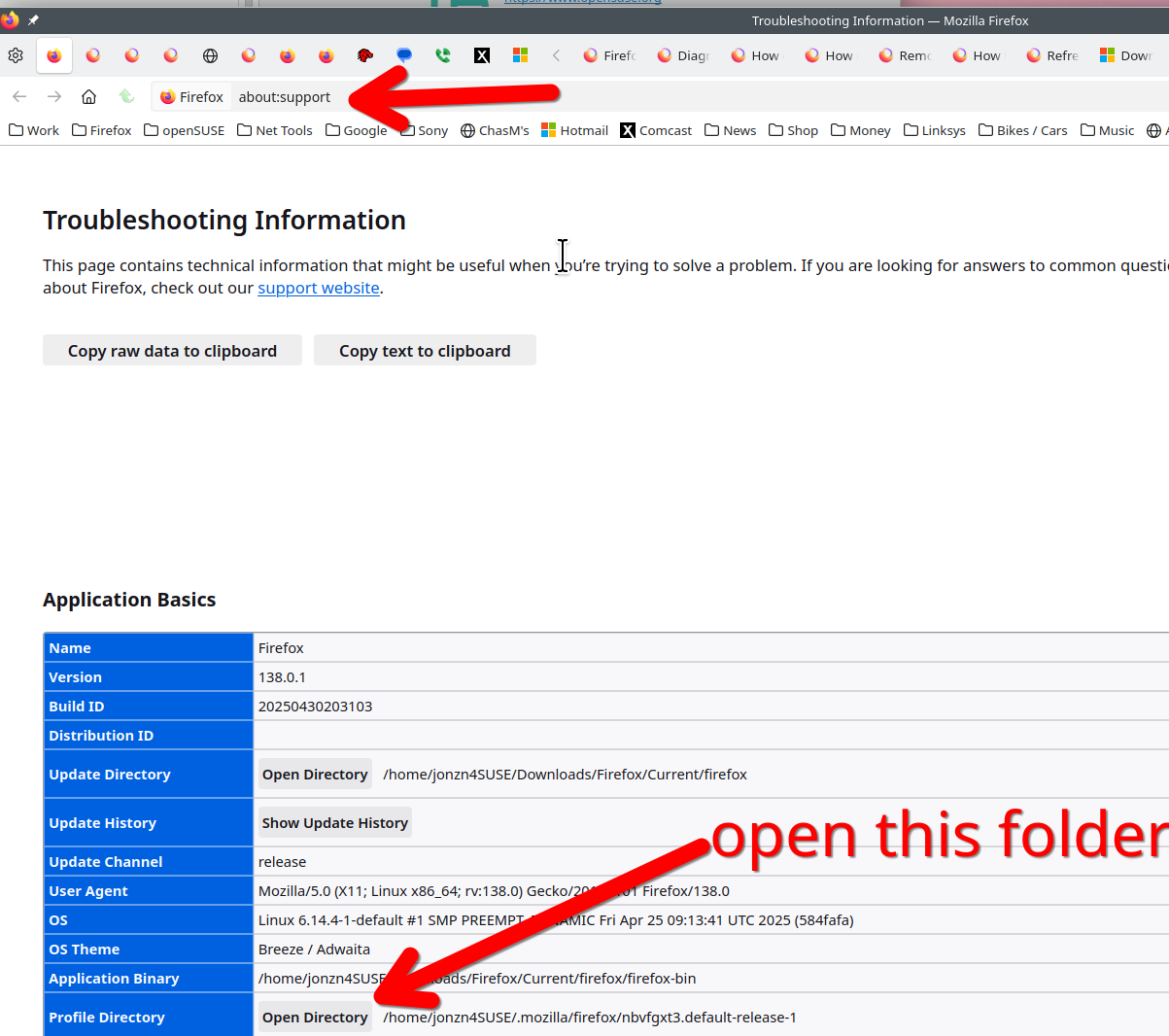This screenshot has width=1169, height=1036.
Task: Click the 'Distribution ID' row header
Action: tap(149, 736)
